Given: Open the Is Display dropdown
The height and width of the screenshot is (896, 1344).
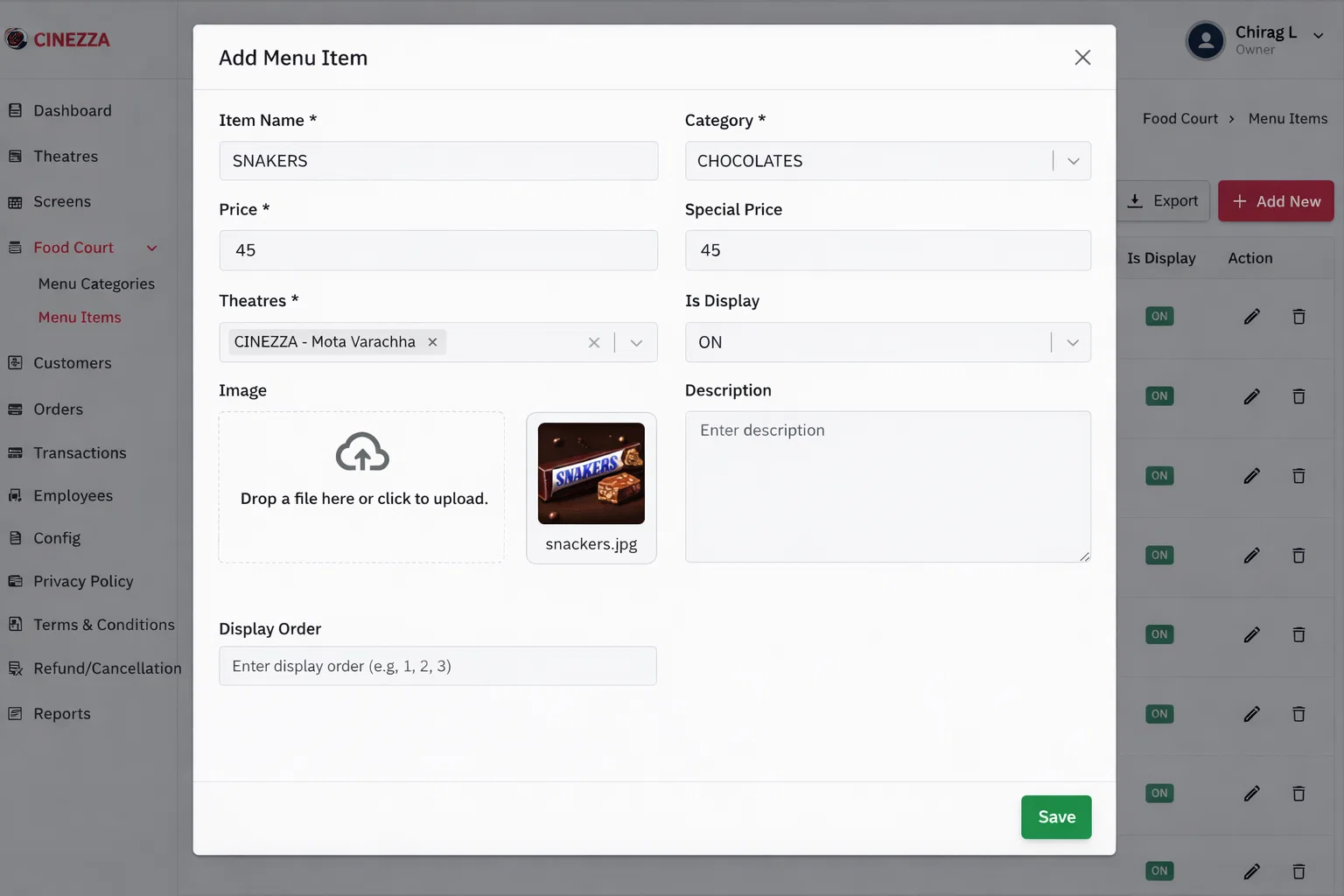Looking at the screenshot, I should (x=887, y=342).
